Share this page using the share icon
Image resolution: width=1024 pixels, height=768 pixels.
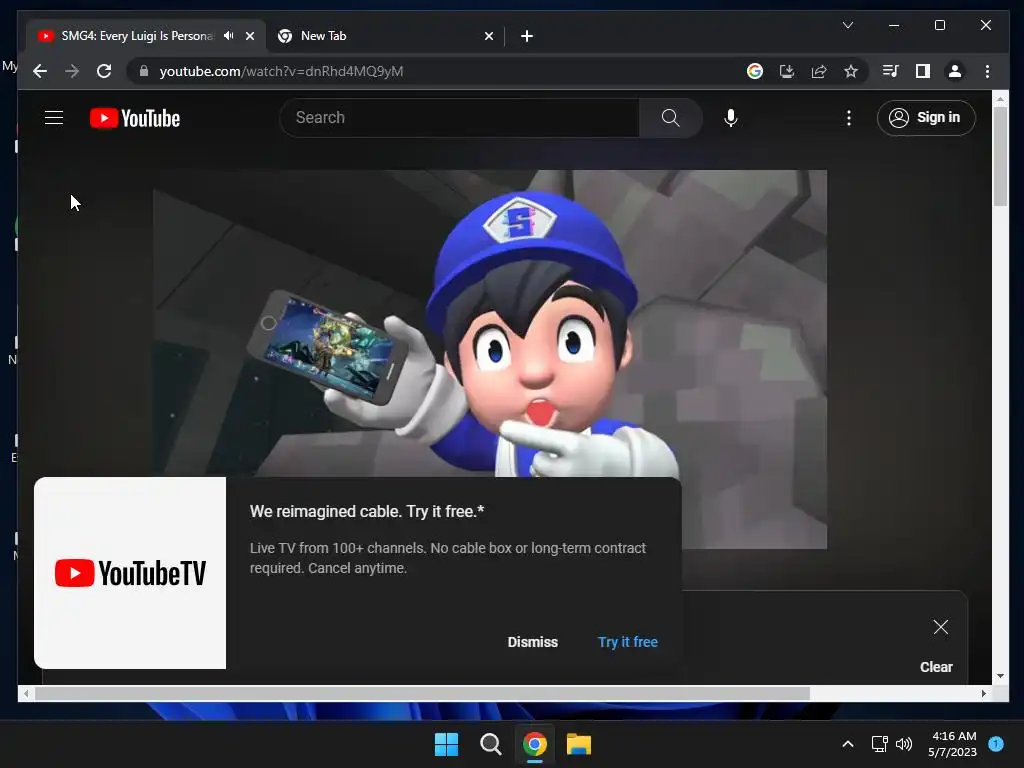coord(819,71)
